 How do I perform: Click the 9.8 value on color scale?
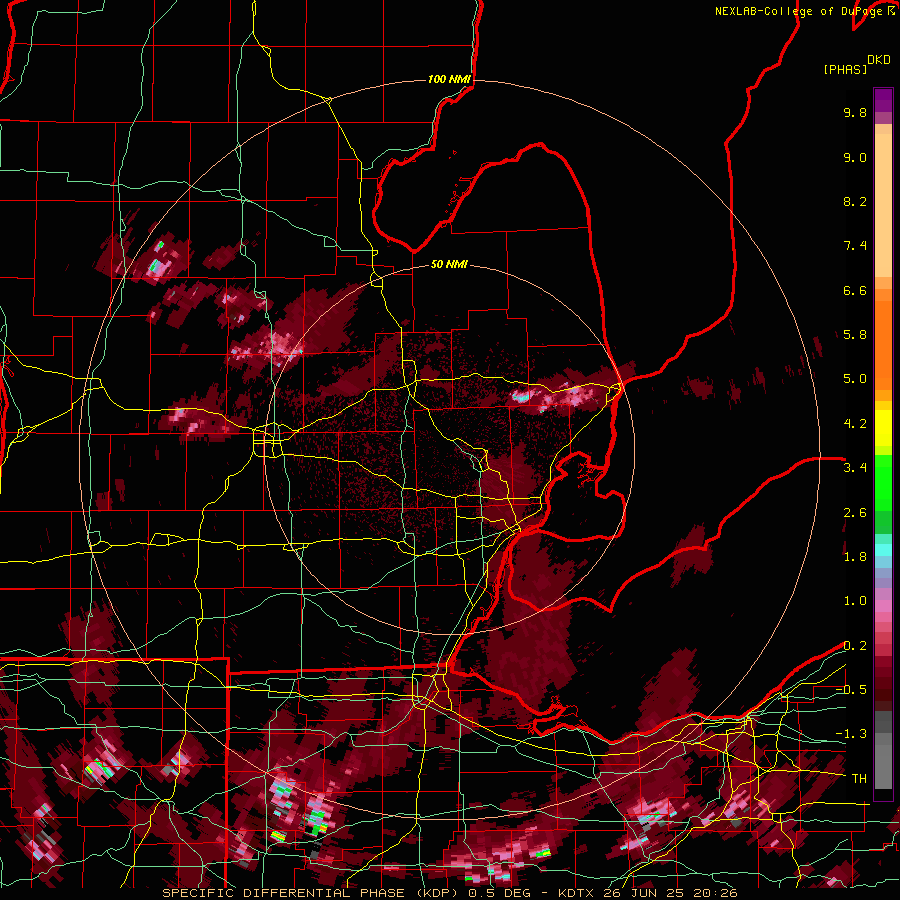point(855,112)
